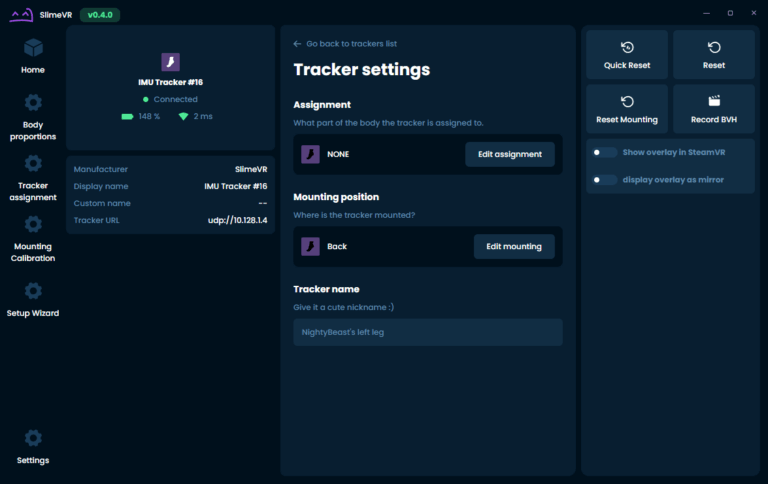Start Record BVH
This screenshot has height=484, width=768.
(714, 109)
